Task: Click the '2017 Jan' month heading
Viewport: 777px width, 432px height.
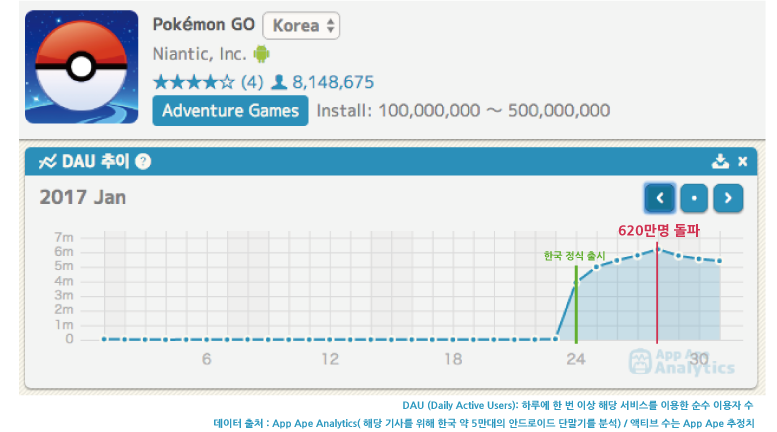Action: (x=83, y=197)
